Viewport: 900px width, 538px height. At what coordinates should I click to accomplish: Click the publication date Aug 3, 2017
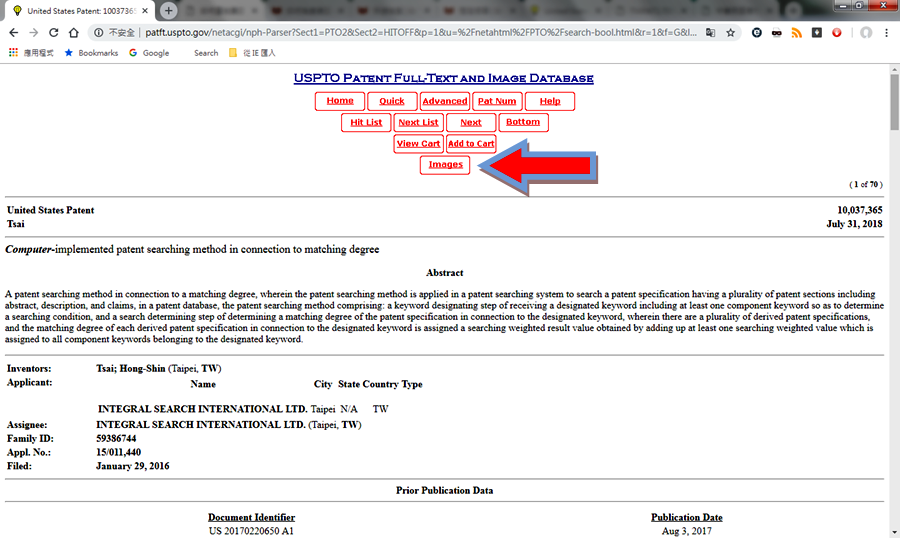pyautogui.click(x=686, y=531)
